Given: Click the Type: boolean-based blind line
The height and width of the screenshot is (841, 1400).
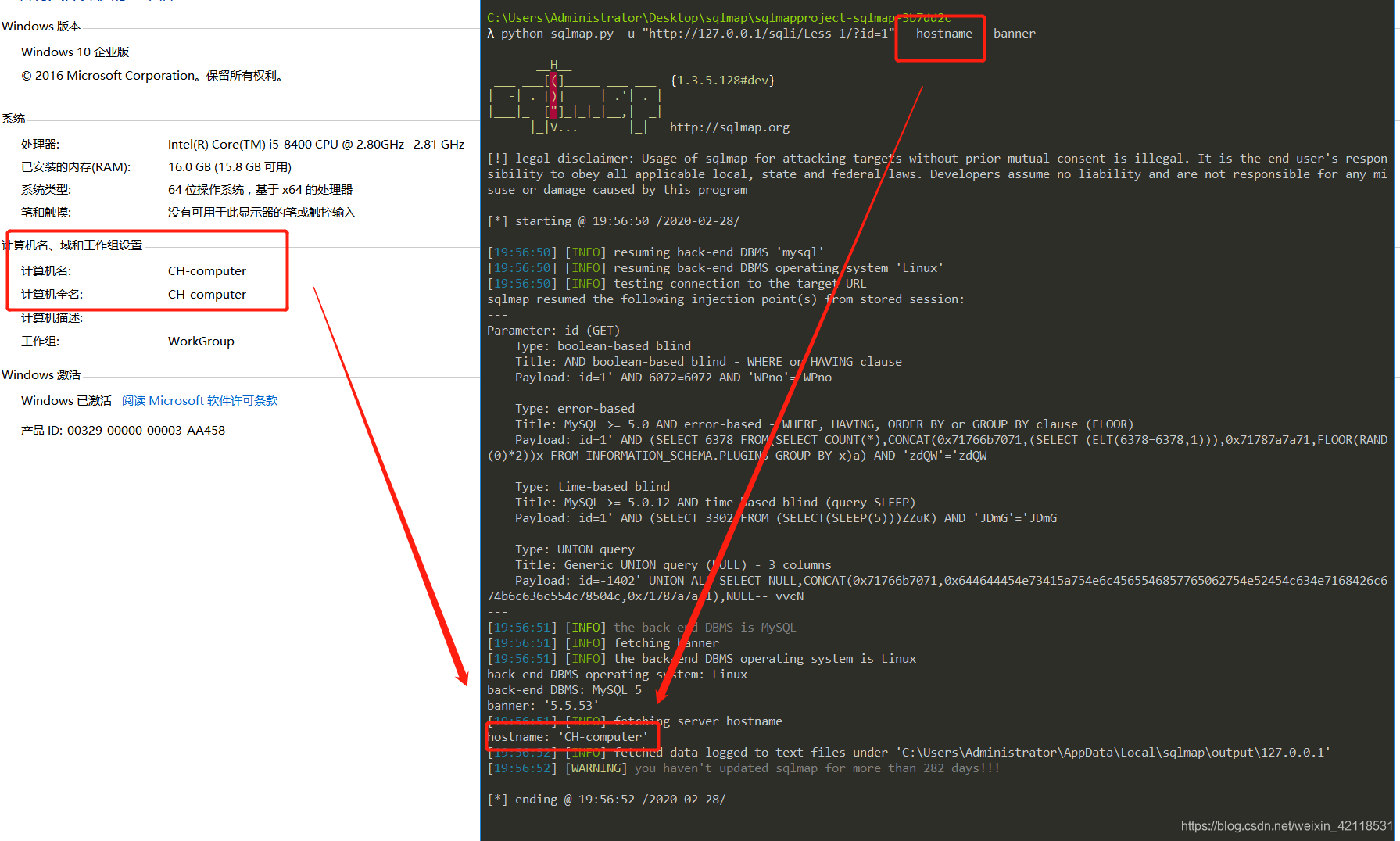Looking at the screenshot, I should coord(603,345).
